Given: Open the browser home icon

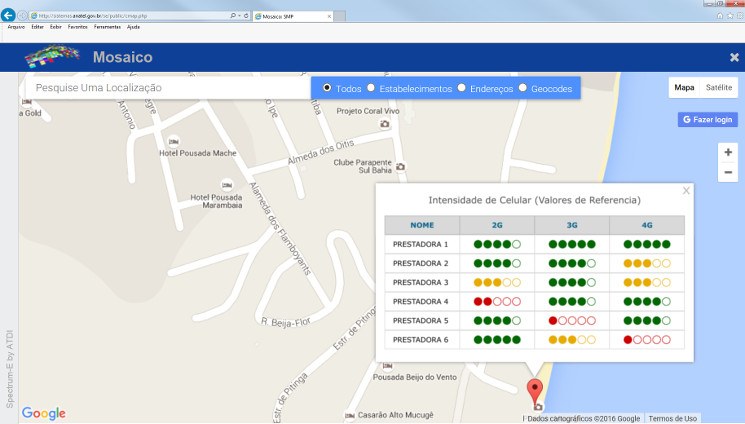Looking at the screenshot, I should (x=720, y=16).
